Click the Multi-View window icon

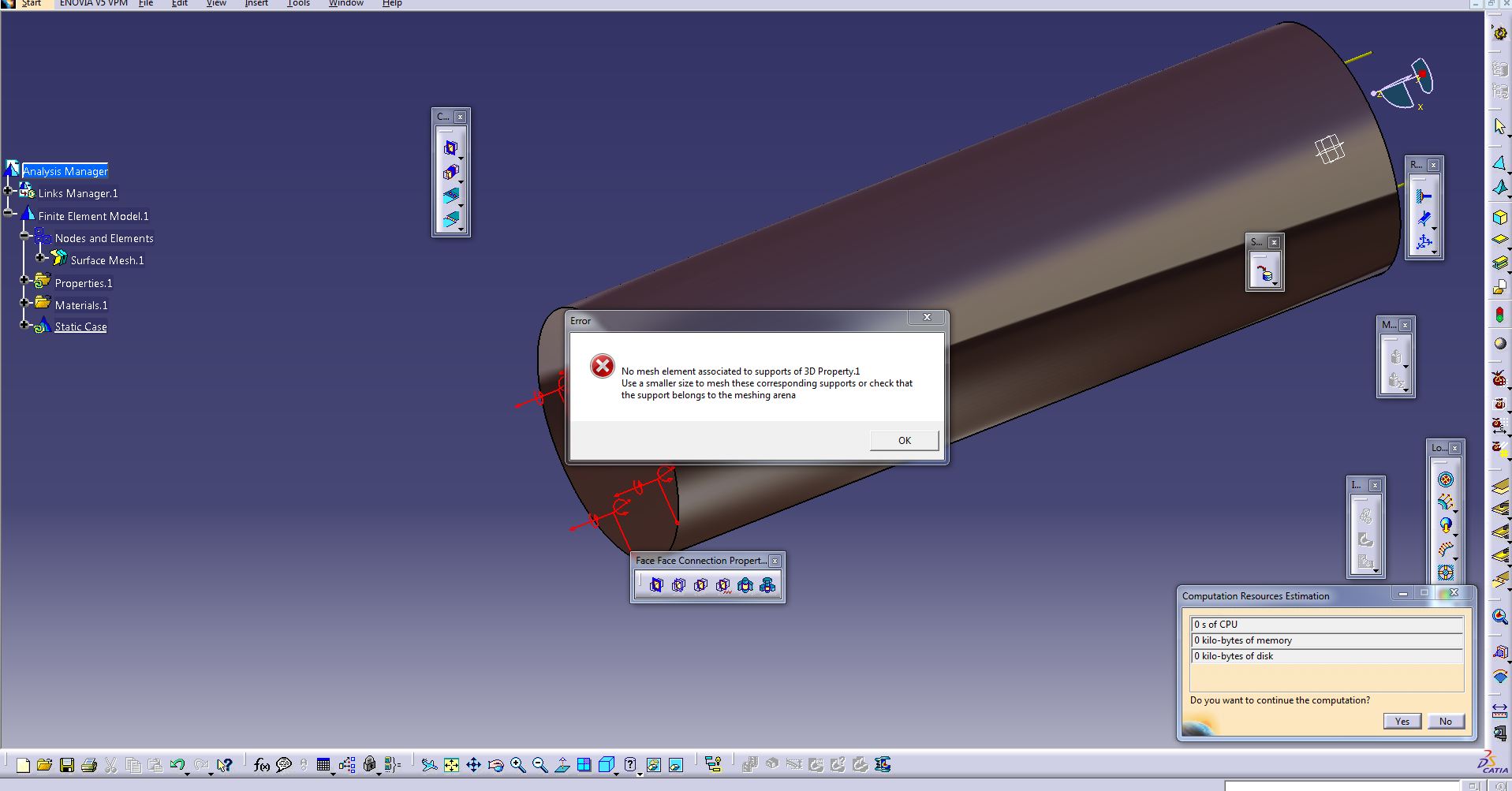[584, 765]
